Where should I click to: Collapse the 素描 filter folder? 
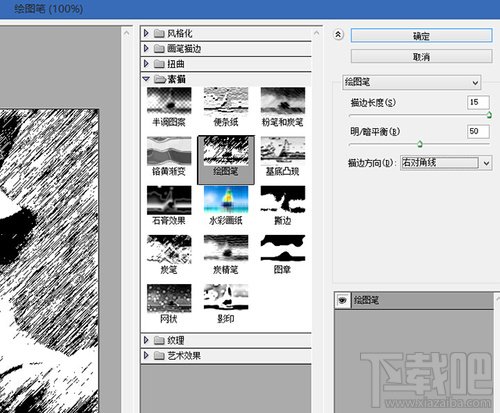(x=146, y=79)
